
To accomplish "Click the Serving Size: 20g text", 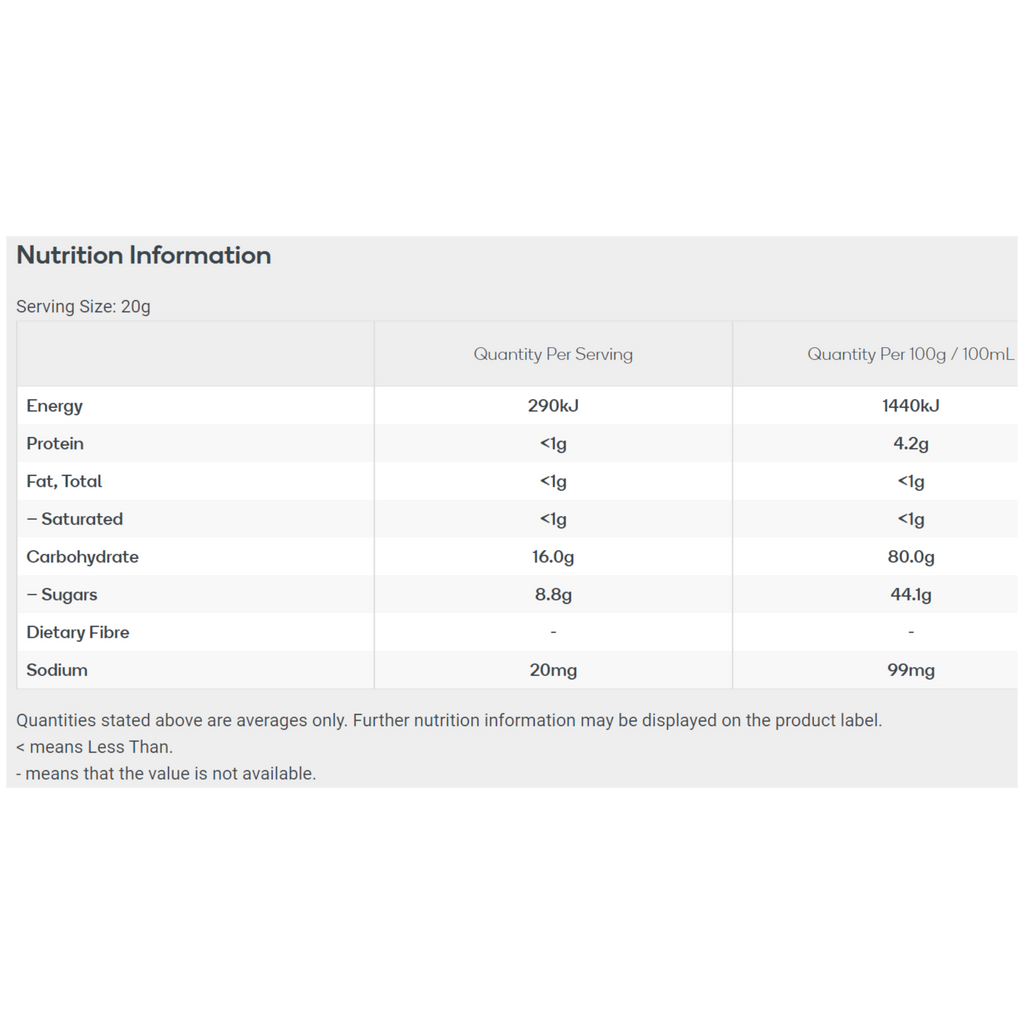I will click(x=84, y=306).
